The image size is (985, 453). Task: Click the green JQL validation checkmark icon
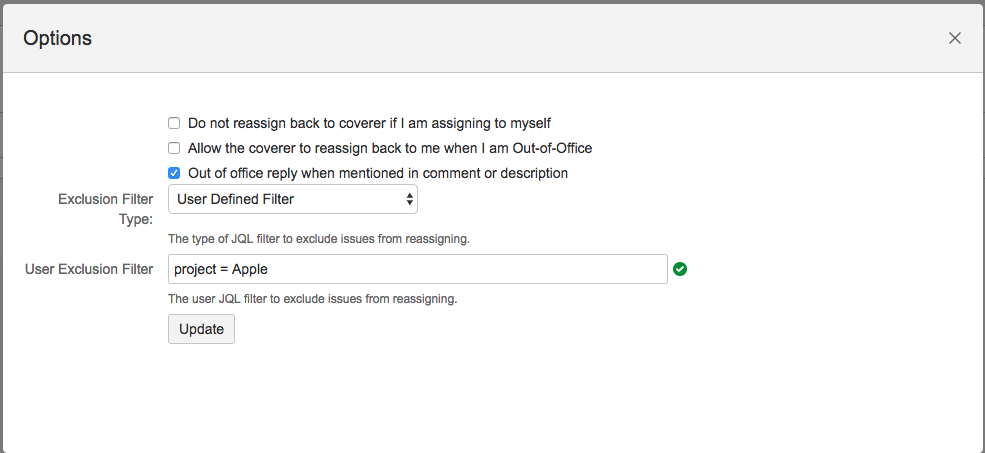(680, 269)
